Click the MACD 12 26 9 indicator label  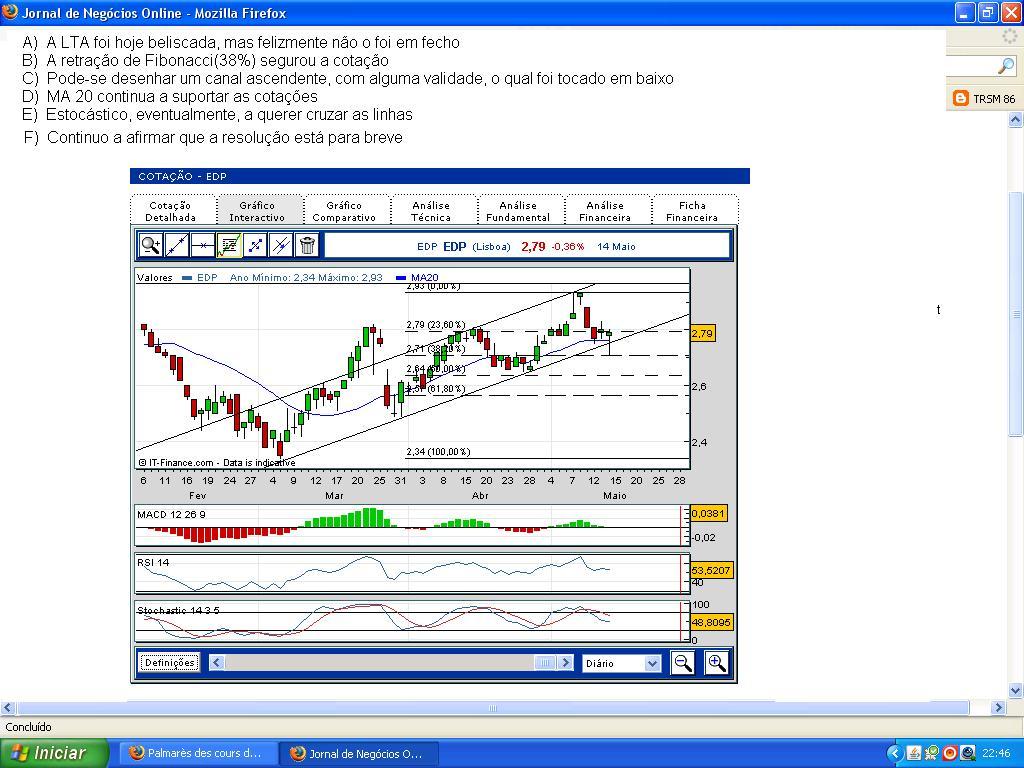(171, 515)
